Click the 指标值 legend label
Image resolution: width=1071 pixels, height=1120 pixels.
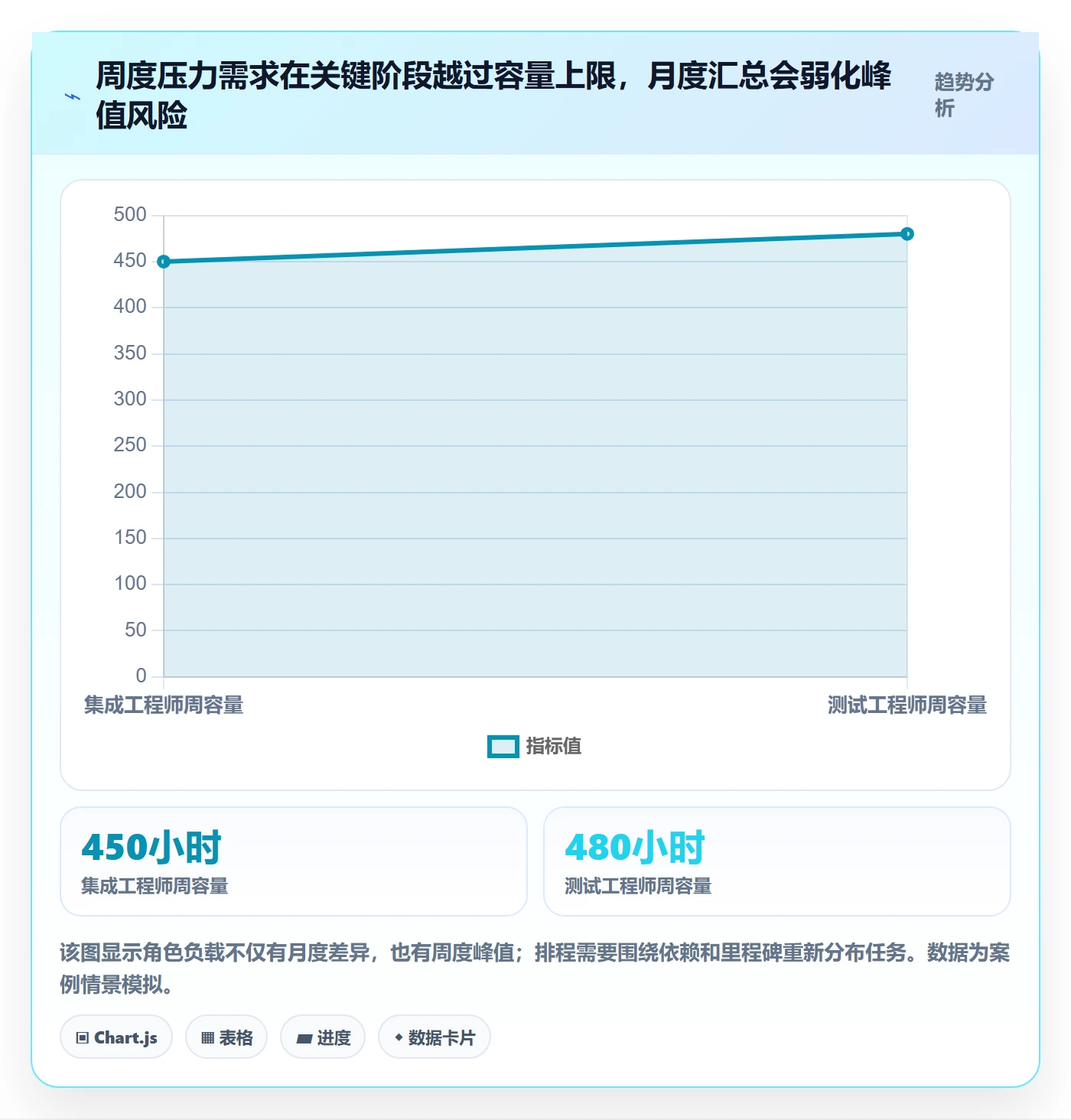click(x=554, y=746)
